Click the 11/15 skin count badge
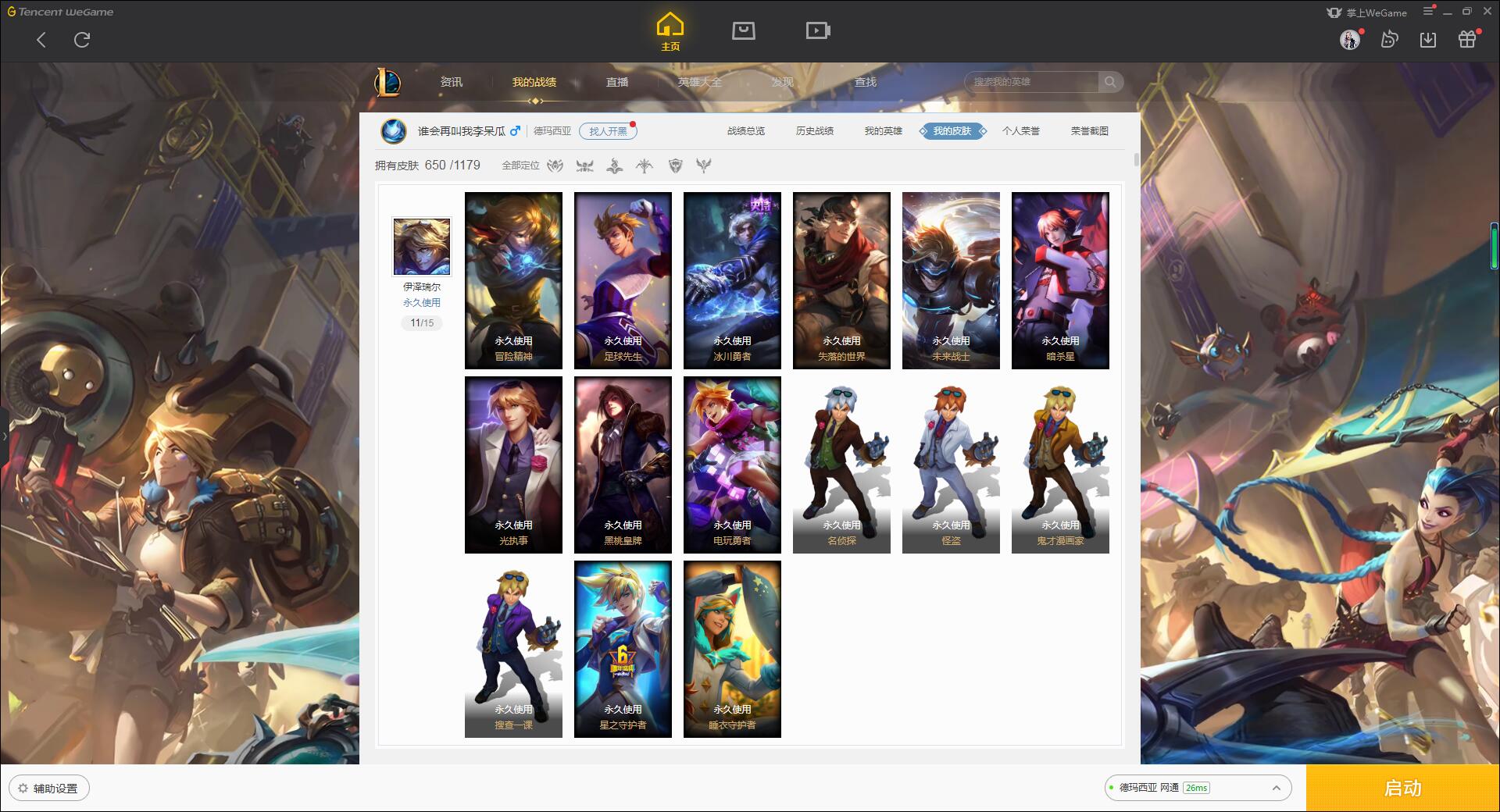The height and width of the screenshot is (812, 1500). pyautogui.click(x=422, y=322)
